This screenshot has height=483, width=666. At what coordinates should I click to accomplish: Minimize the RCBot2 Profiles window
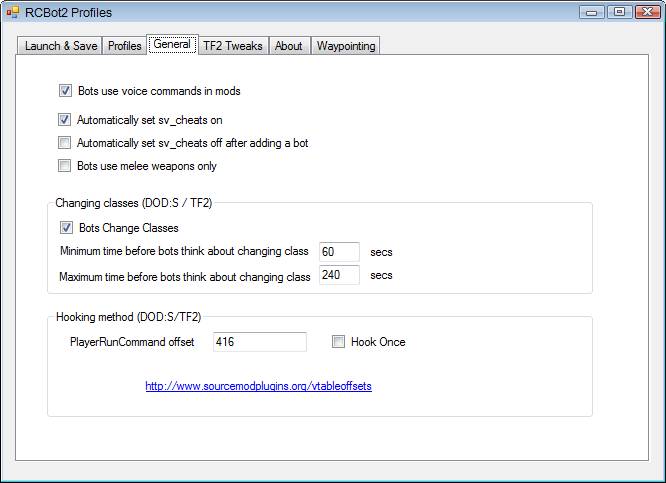(x=592, y=12)
